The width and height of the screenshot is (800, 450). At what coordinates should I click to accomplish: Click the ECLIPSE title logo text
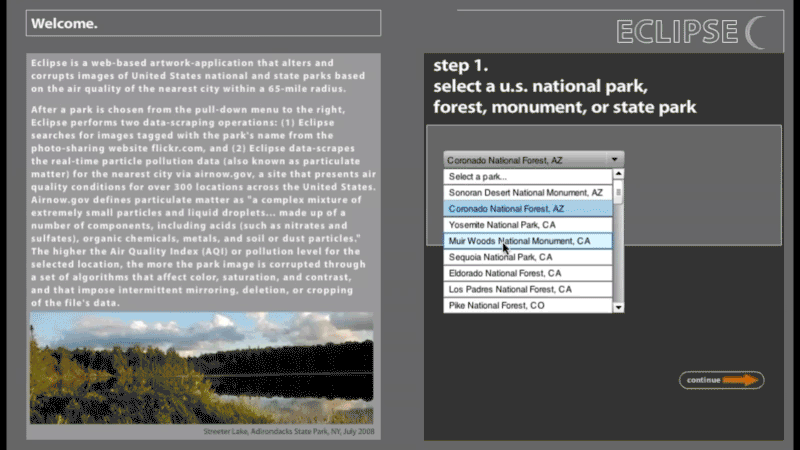(x=677, y=32)
